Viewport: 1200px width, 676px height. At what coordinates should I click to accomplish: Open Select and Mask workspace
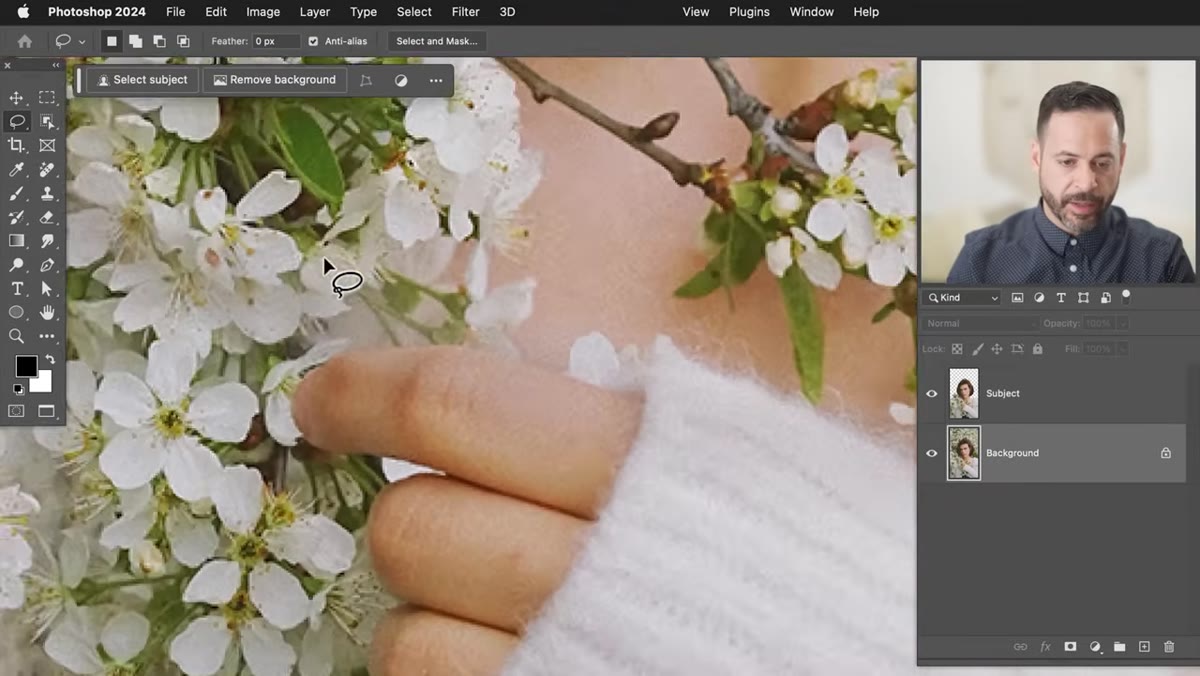click(x=437, y=41)
